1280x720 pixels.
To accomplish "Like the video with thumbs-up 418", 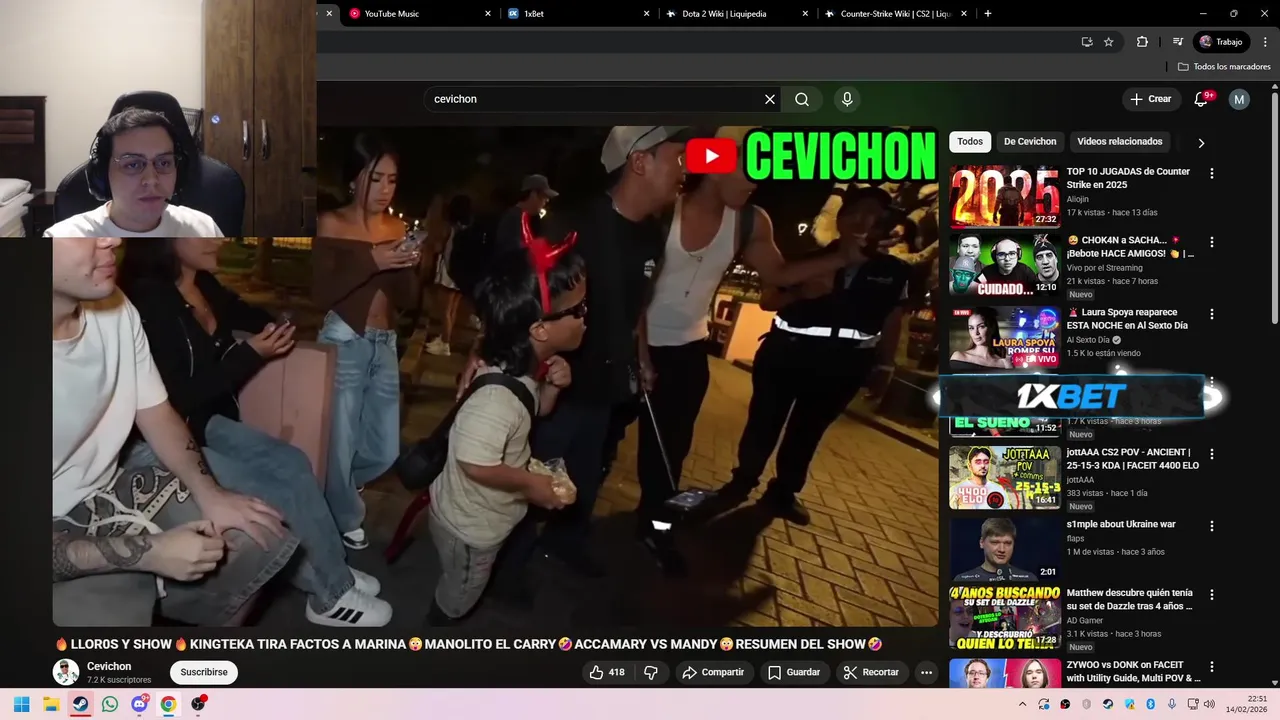I will click(607, 672).
